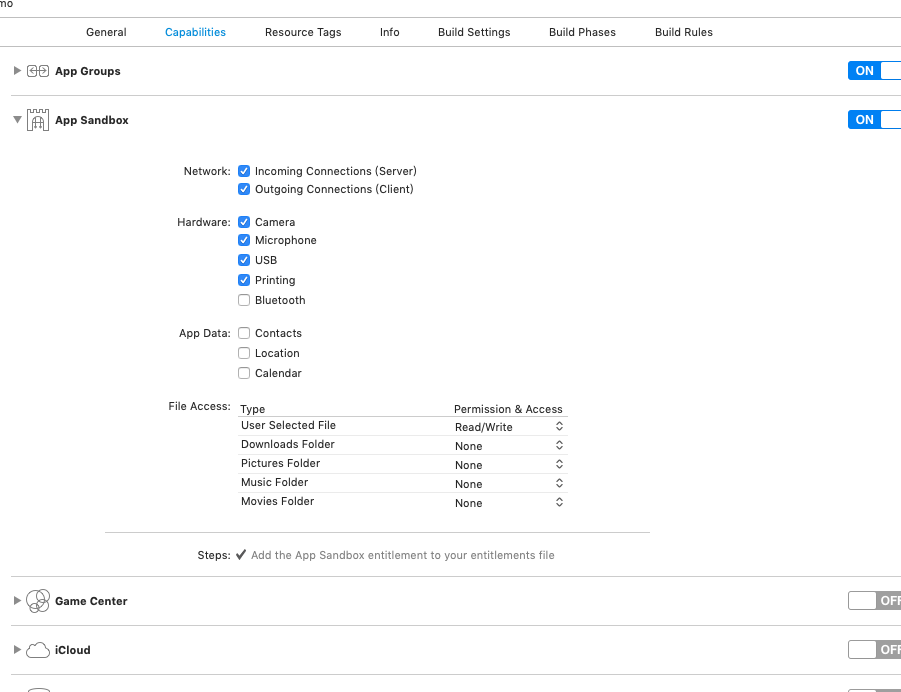Image resolution: width=901 pixels, height=692 pixels.
Task: Click the App Sandbox castle icon
Action: tap(38, 120)
